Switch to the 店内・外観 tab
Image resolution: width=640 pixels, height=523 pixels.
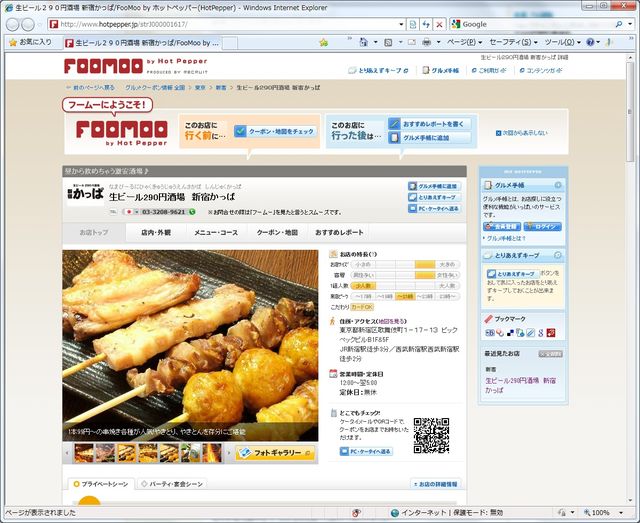pyautogui.click(x=155, y=232)
